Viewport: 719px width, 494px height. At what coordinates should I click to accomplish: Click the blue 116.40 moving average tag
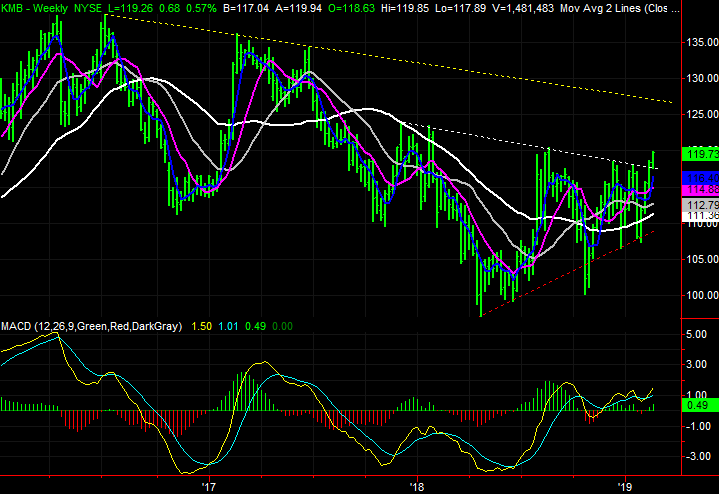coord(699,177)
